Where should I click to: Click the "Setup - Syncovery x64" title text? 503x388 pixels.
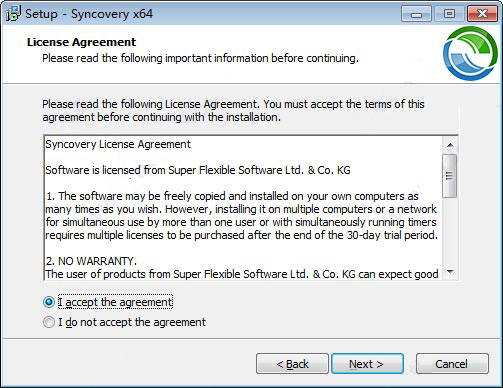coord(89,14)
